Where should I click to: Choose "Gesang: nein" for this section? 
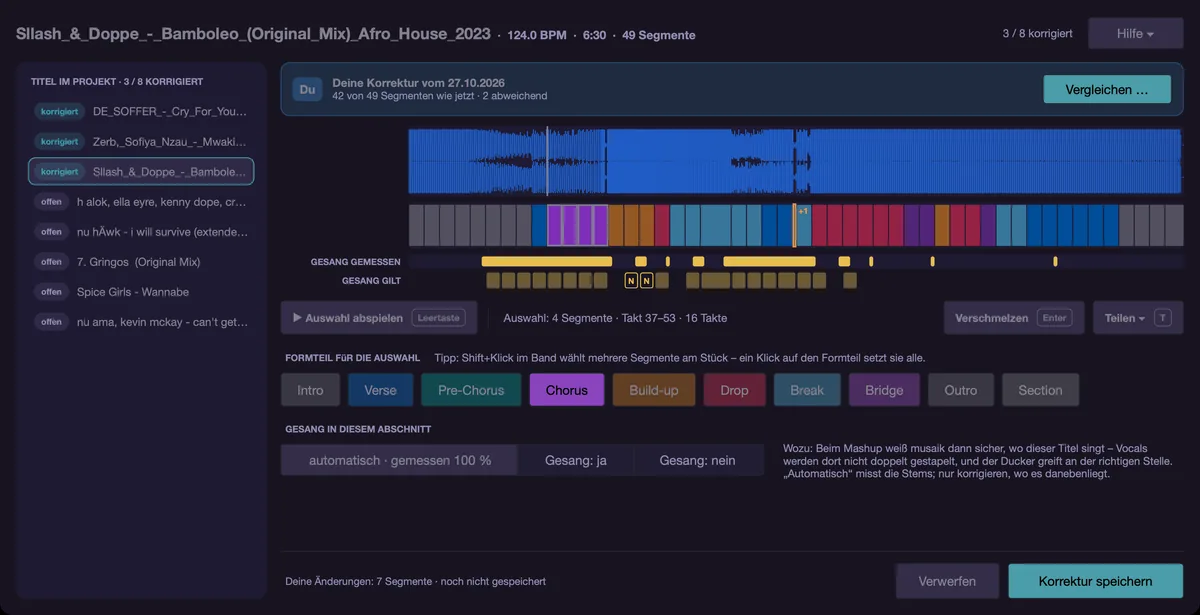[698, 460]
